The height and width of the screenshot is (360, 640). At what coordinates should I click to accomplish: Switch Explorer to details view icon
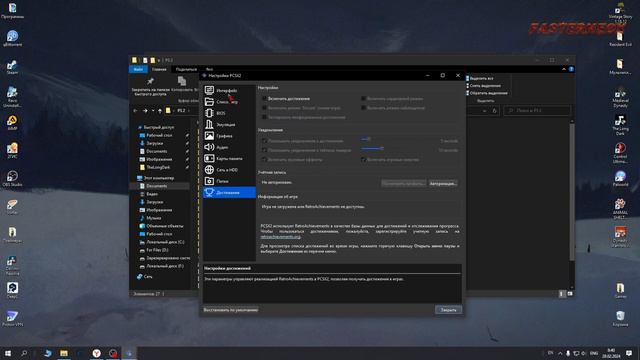(x=561, y=294)
